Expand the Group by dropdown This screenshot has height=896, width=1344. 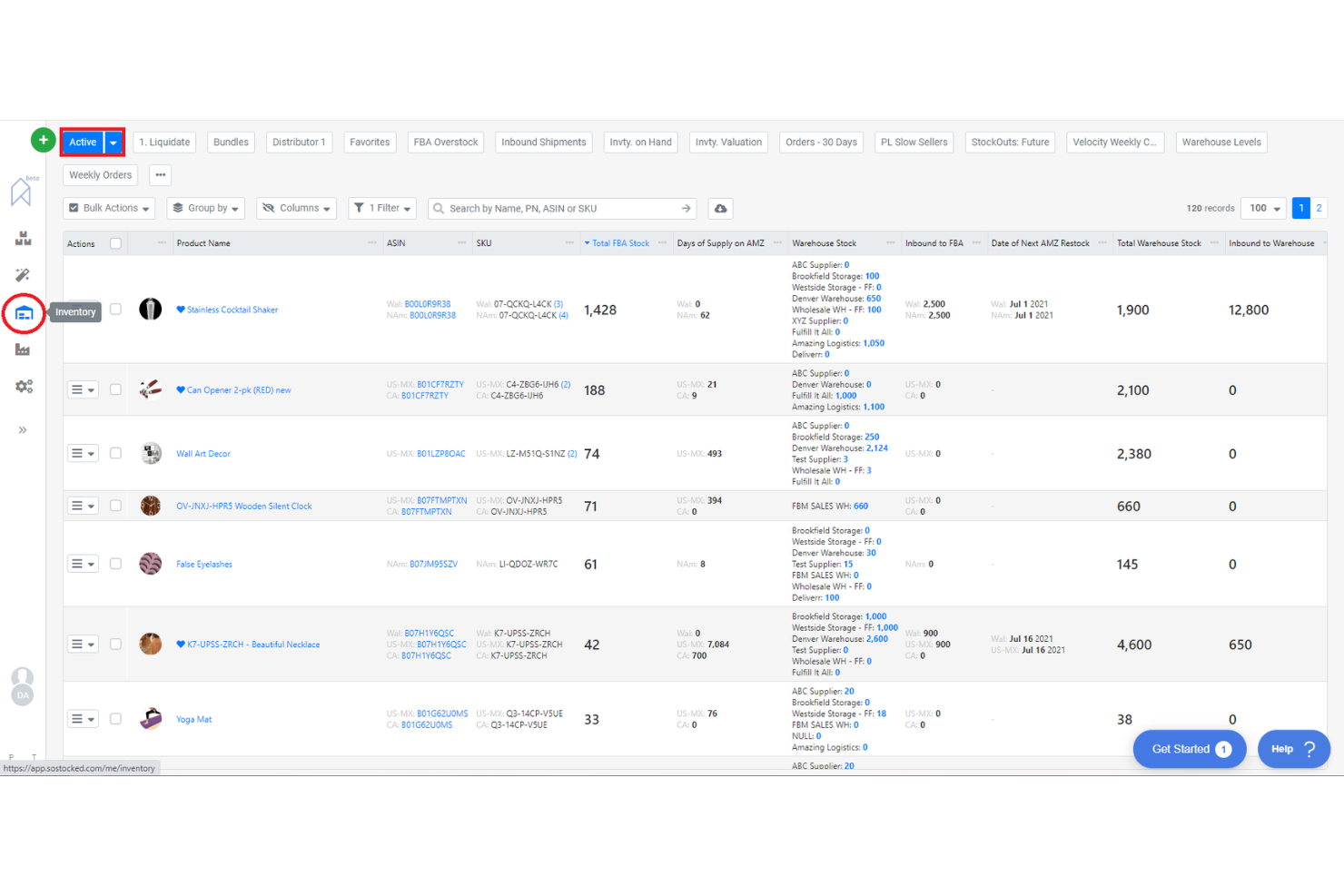pos(205,207)
